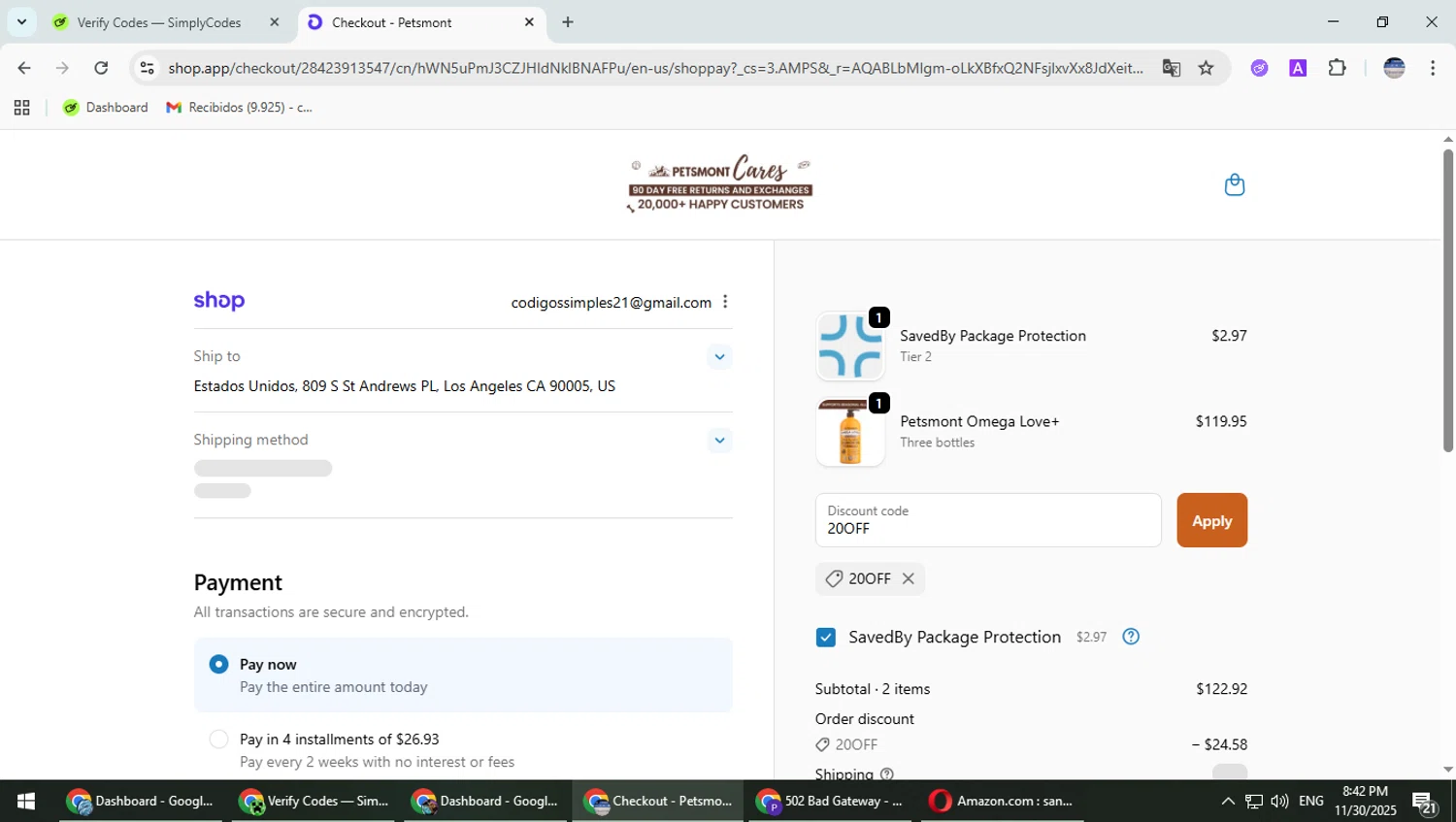Click the shipping address text
This screenshot has height=822, width=1456.
coord(405,386)
